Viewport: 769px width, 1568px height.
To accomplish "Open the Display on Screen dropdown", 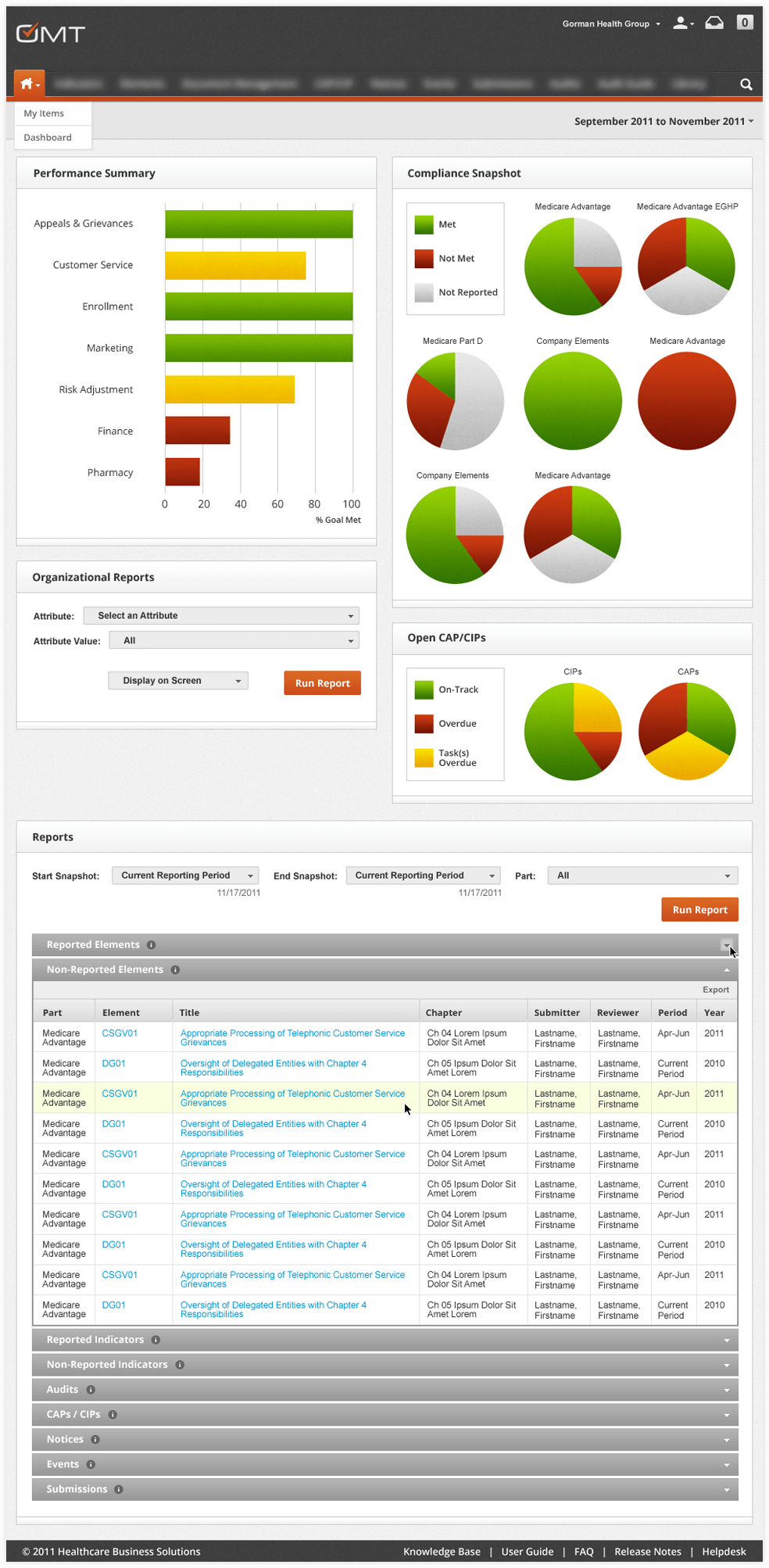I will (178, 681).
